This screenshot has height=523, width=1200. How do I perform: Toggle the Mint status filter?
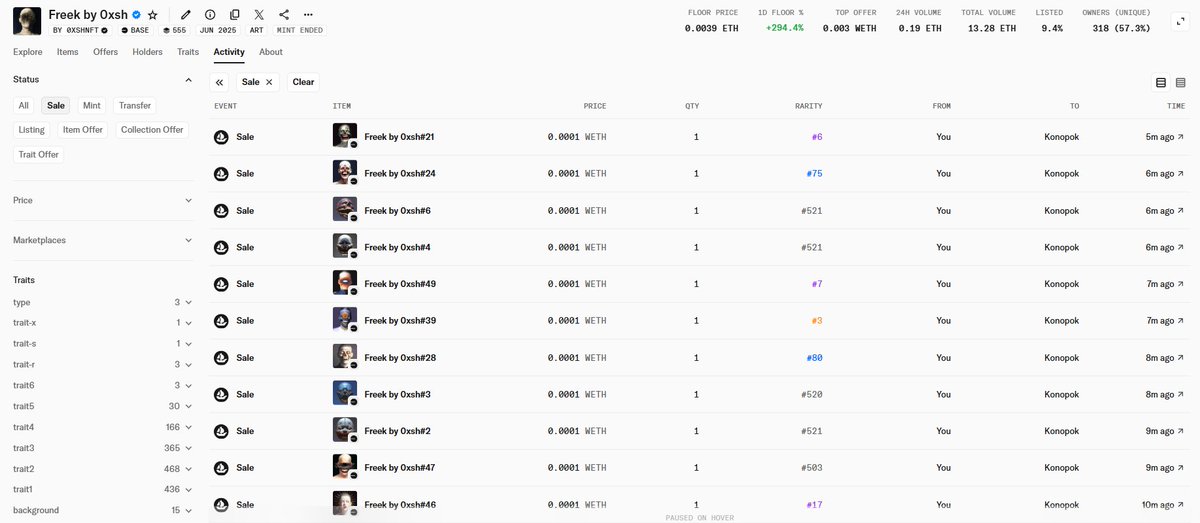[x=92, y=105]
